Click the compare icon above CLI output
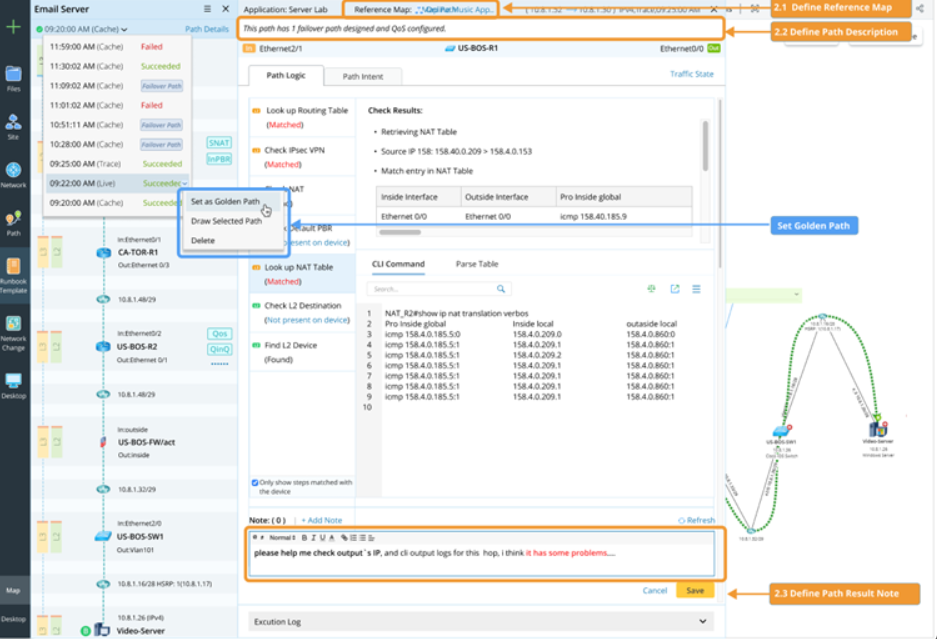Image resolution: width=937 pixels, height=639 pixels. [651, 289]
